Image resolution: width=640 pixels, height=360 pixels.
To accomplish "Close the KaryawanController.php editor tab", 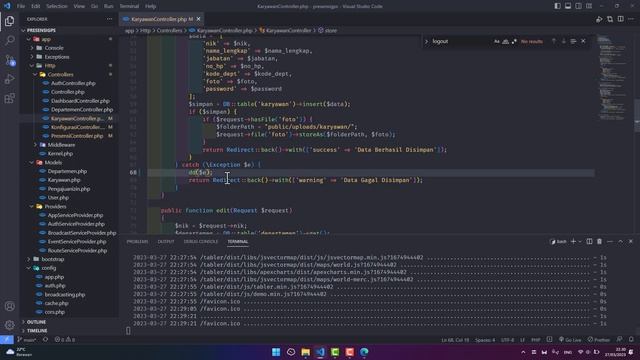I will coord(198,19).
